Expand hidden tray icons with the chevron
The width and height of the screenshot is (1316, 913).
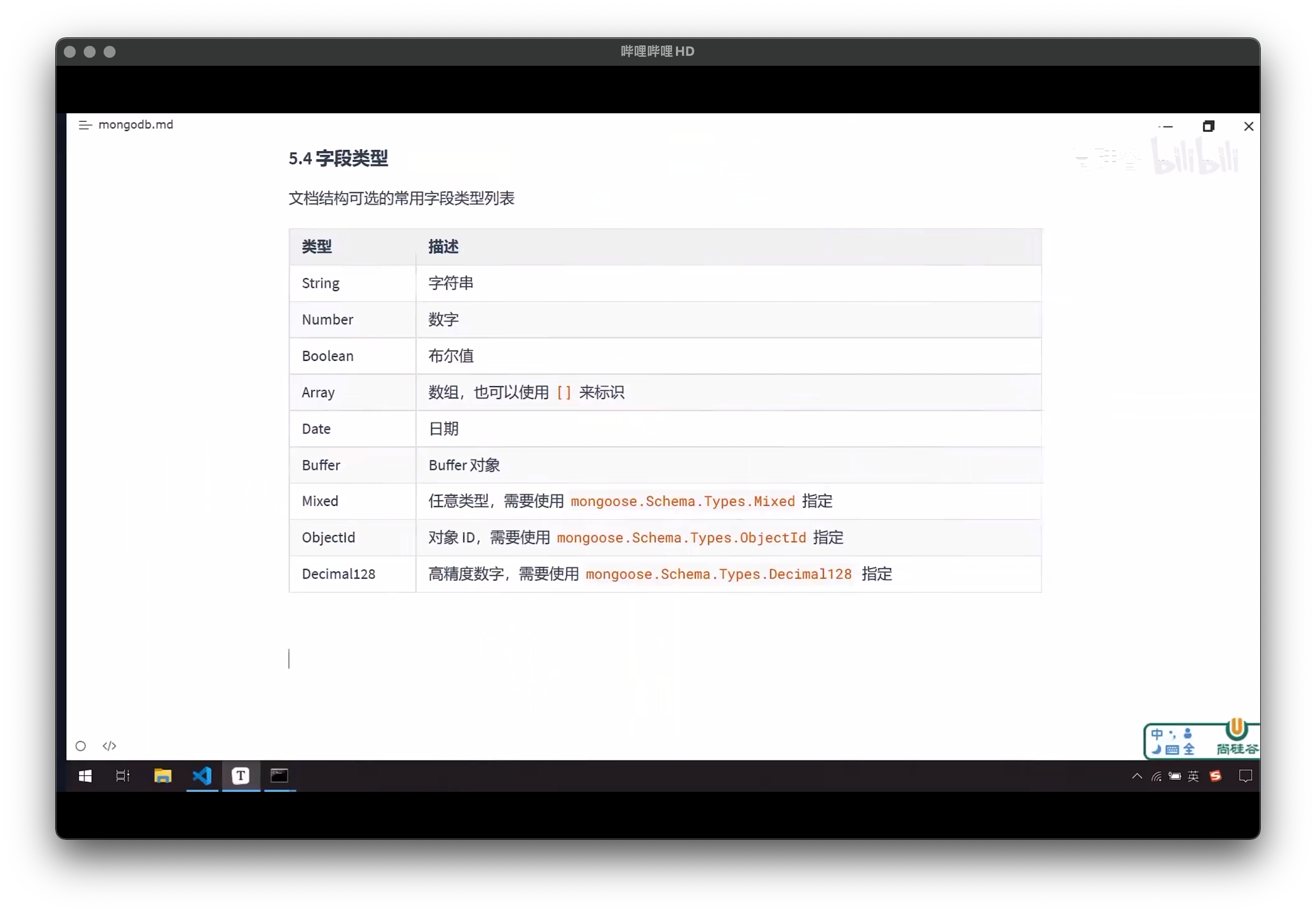click(1137, 776)
